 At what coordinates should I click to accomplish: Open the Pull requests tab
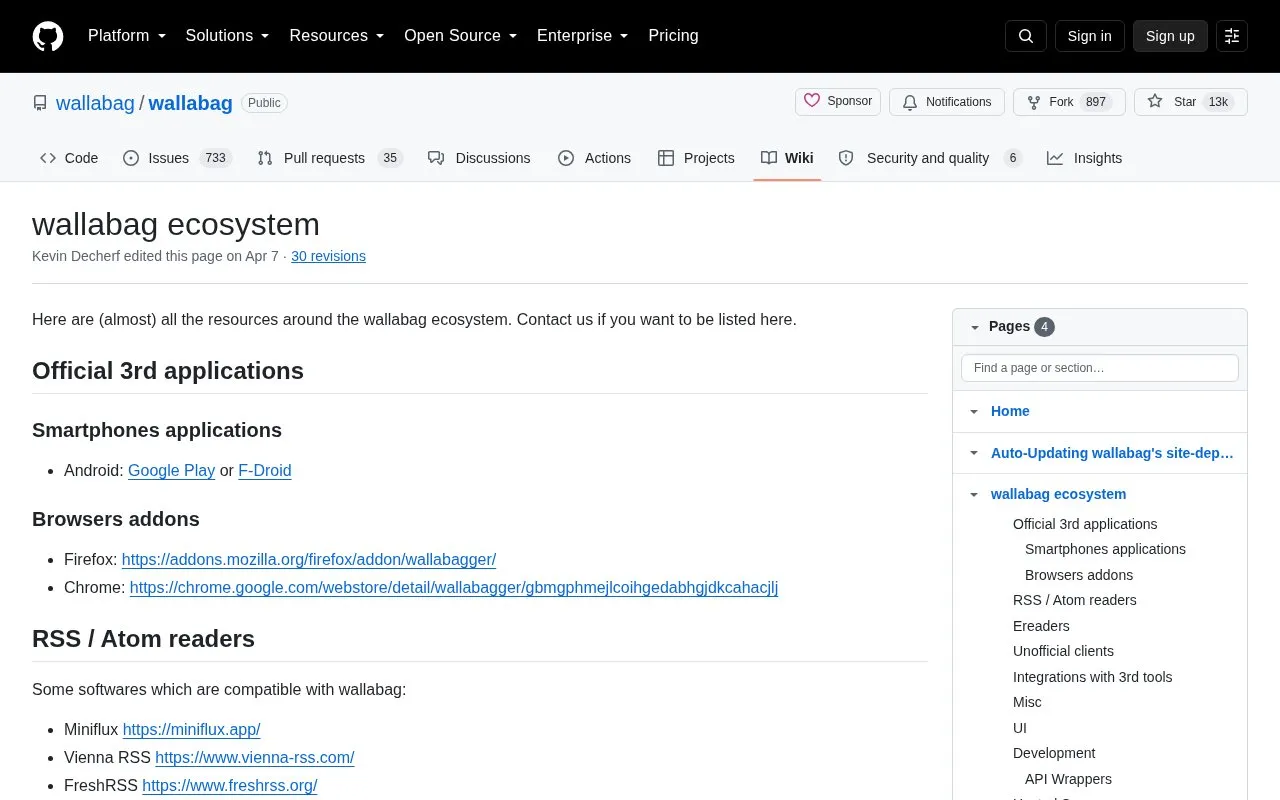329,158
